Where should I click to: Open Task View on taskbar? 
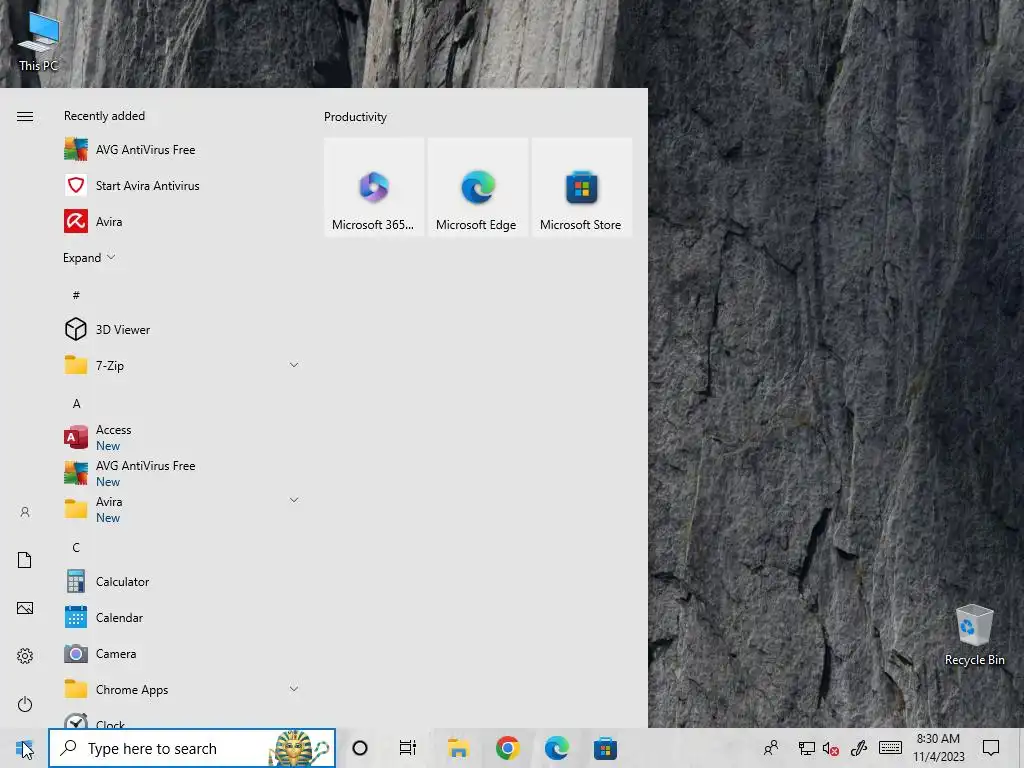(x=408, y=748)
